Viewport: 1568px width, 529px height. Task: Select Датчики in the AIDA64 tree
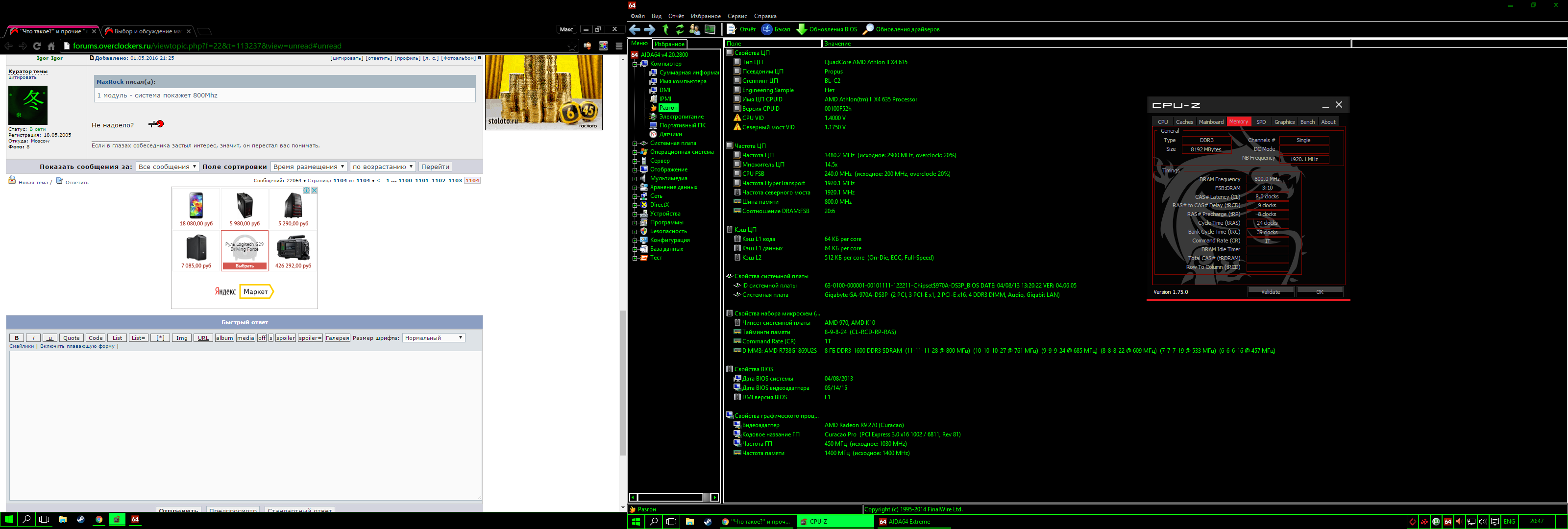point(670,135)
